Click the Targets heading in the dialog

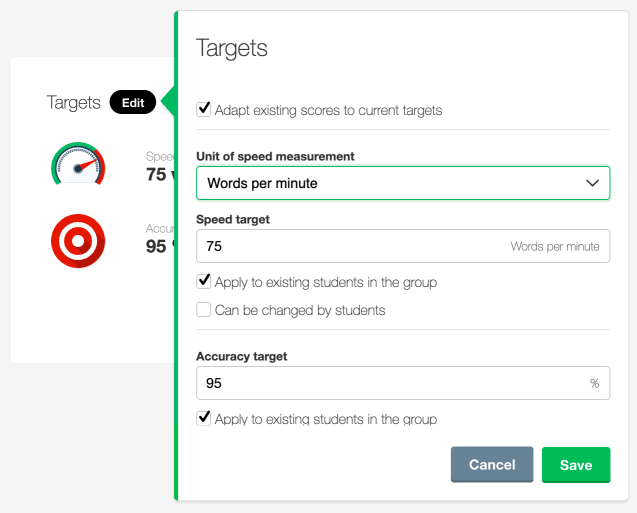coord(231,48)
